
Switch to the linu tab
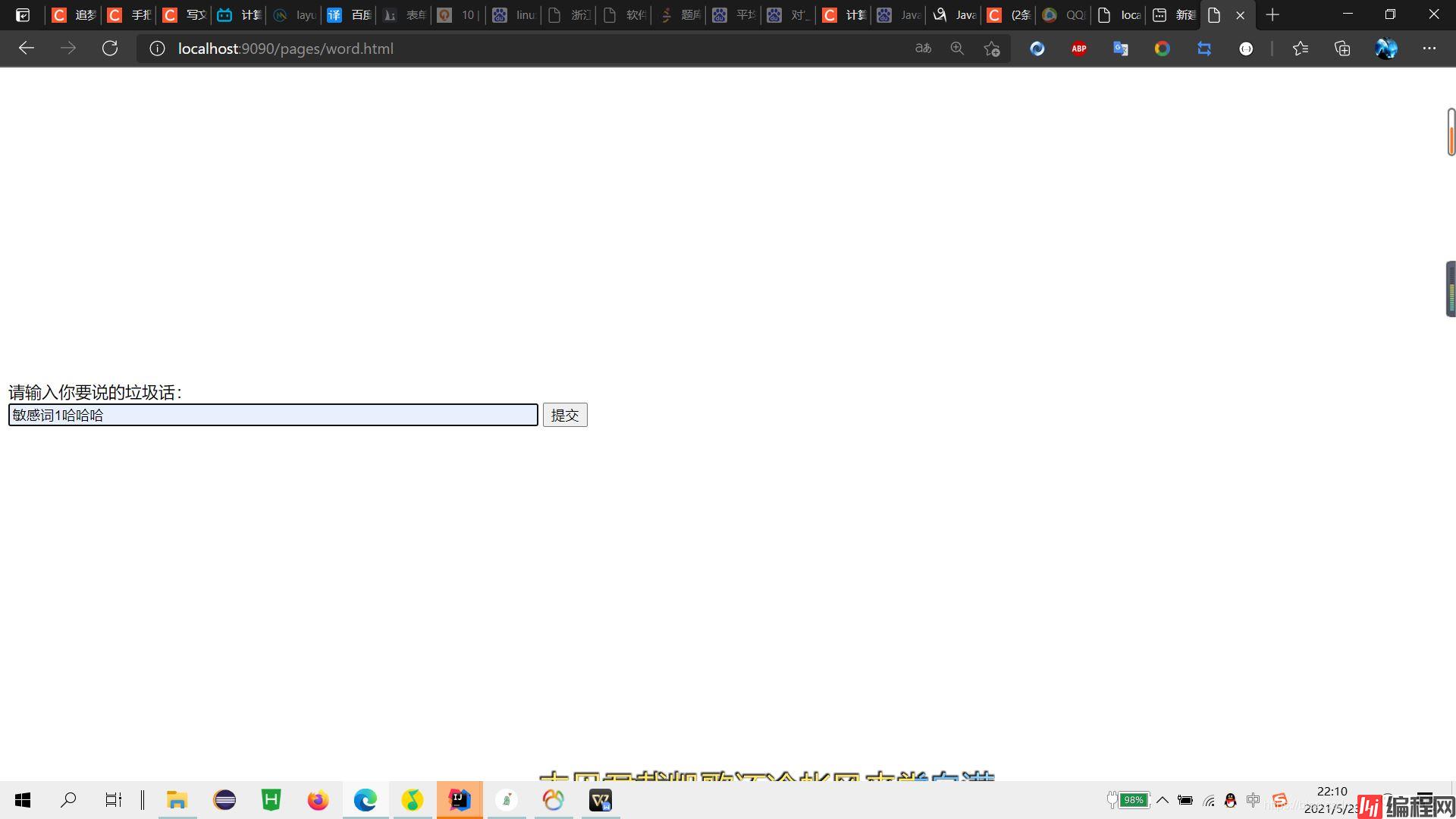click(x=515, y=15)
